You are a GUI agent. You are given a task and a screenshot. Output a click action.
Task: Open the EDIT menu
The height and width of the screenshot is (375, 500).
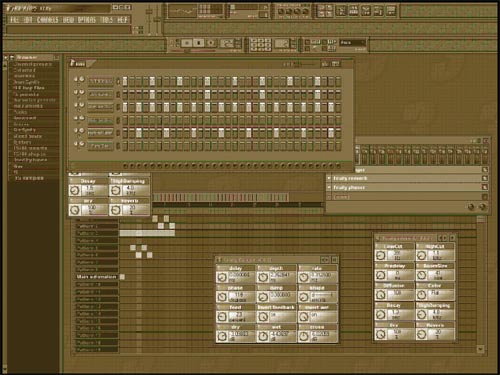(28, 20)
